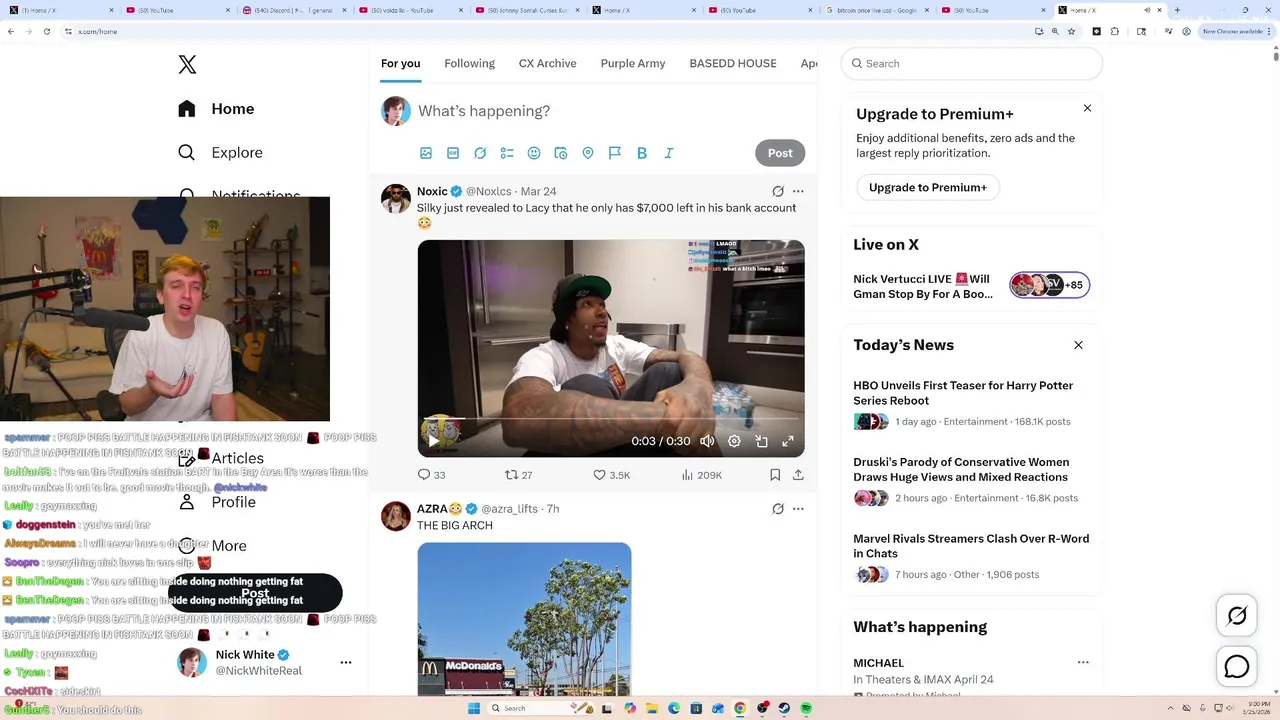Viewport: 1280px width, 720px height.
Task: Open the McDonald's image in AZRA's post
Action: click(x=524, y=619)
